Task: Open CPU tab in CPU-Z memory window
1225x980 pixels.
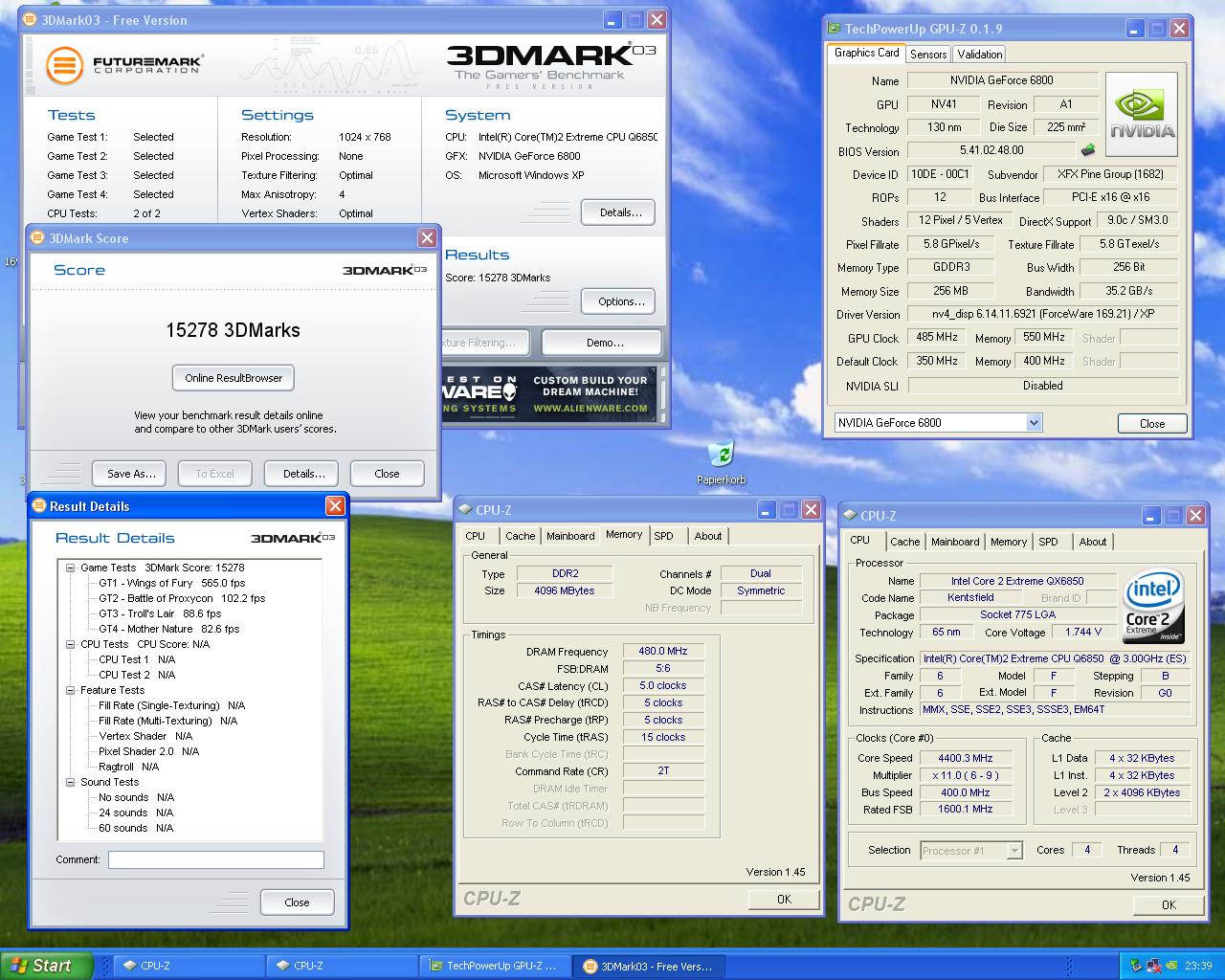Action: tap(476, 536)
